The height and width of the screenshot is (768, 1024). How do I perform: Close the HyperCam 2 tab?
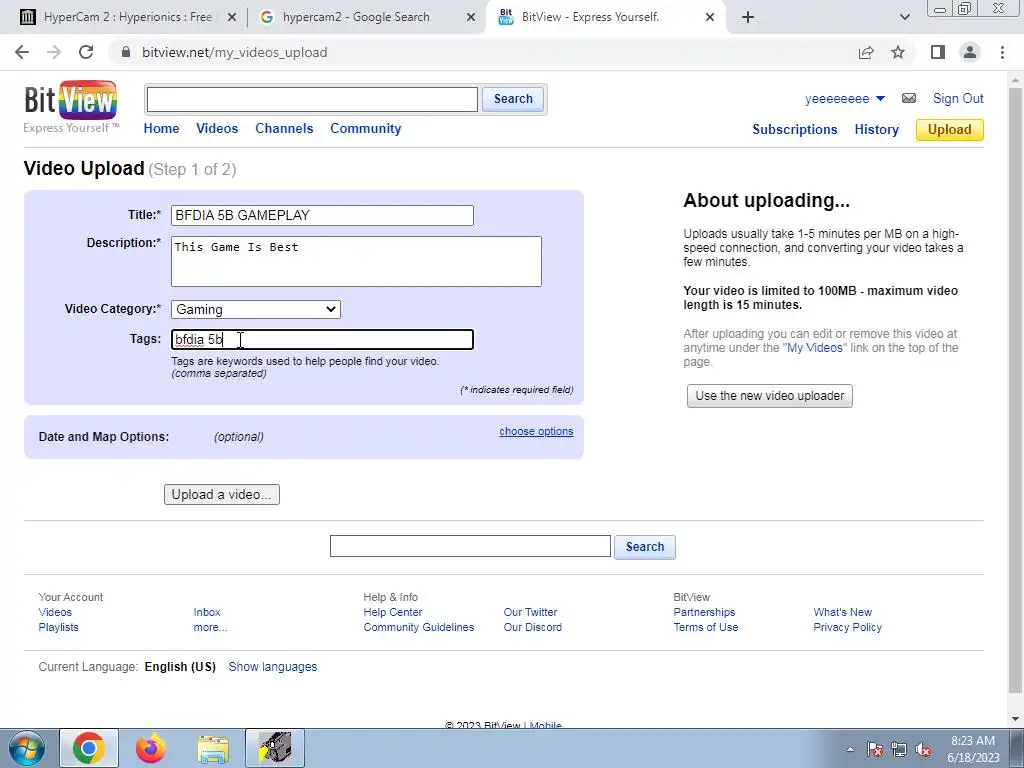click(x=231, y=18)
